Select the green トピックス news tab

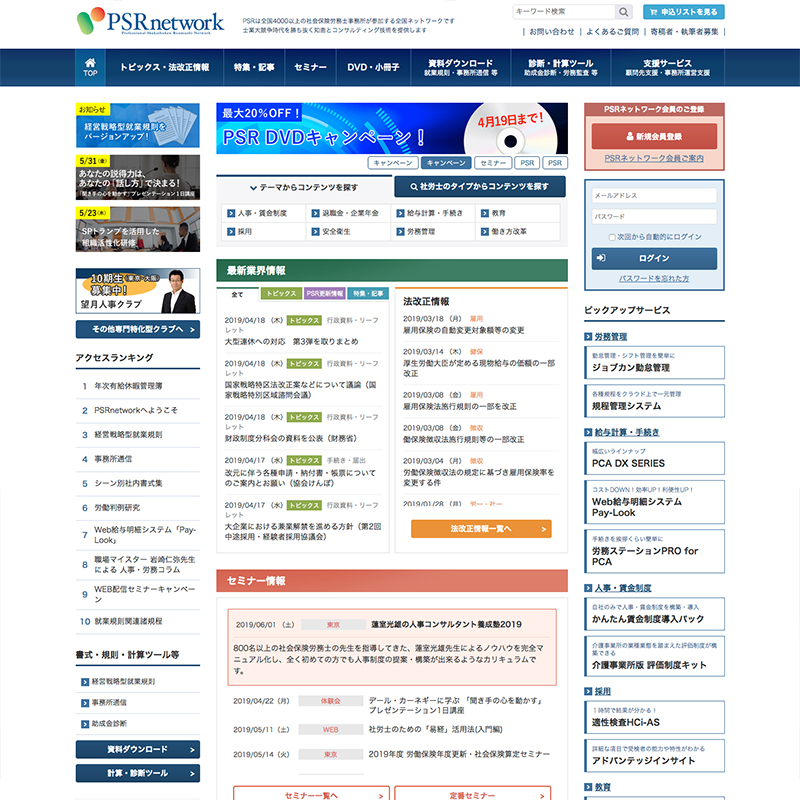tap(281, 293)
